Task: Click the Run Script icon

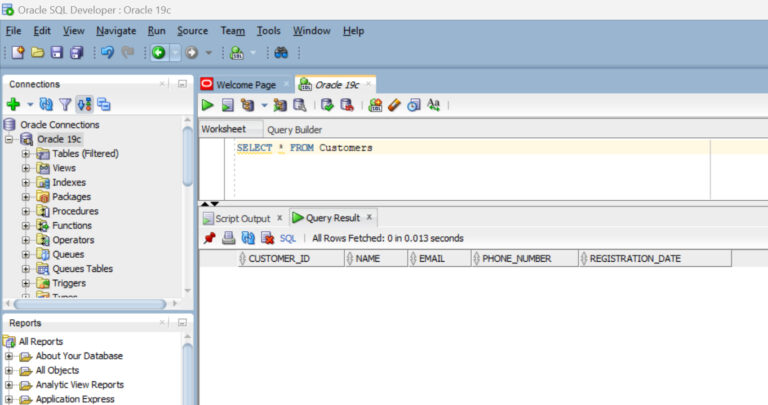Action: pos(228,105)
